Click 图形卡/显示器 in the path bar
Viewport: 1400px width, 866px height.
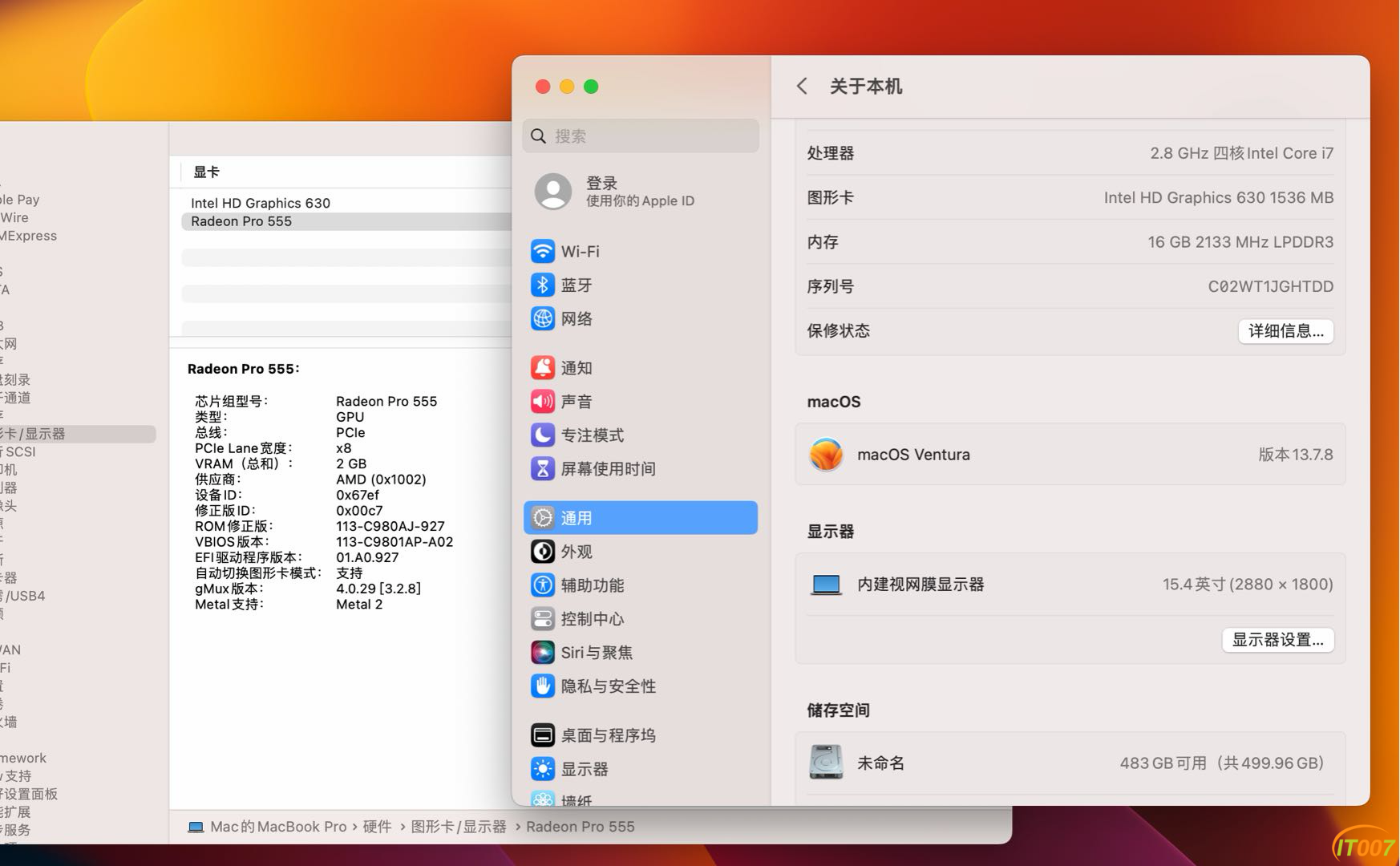point(459,827)
